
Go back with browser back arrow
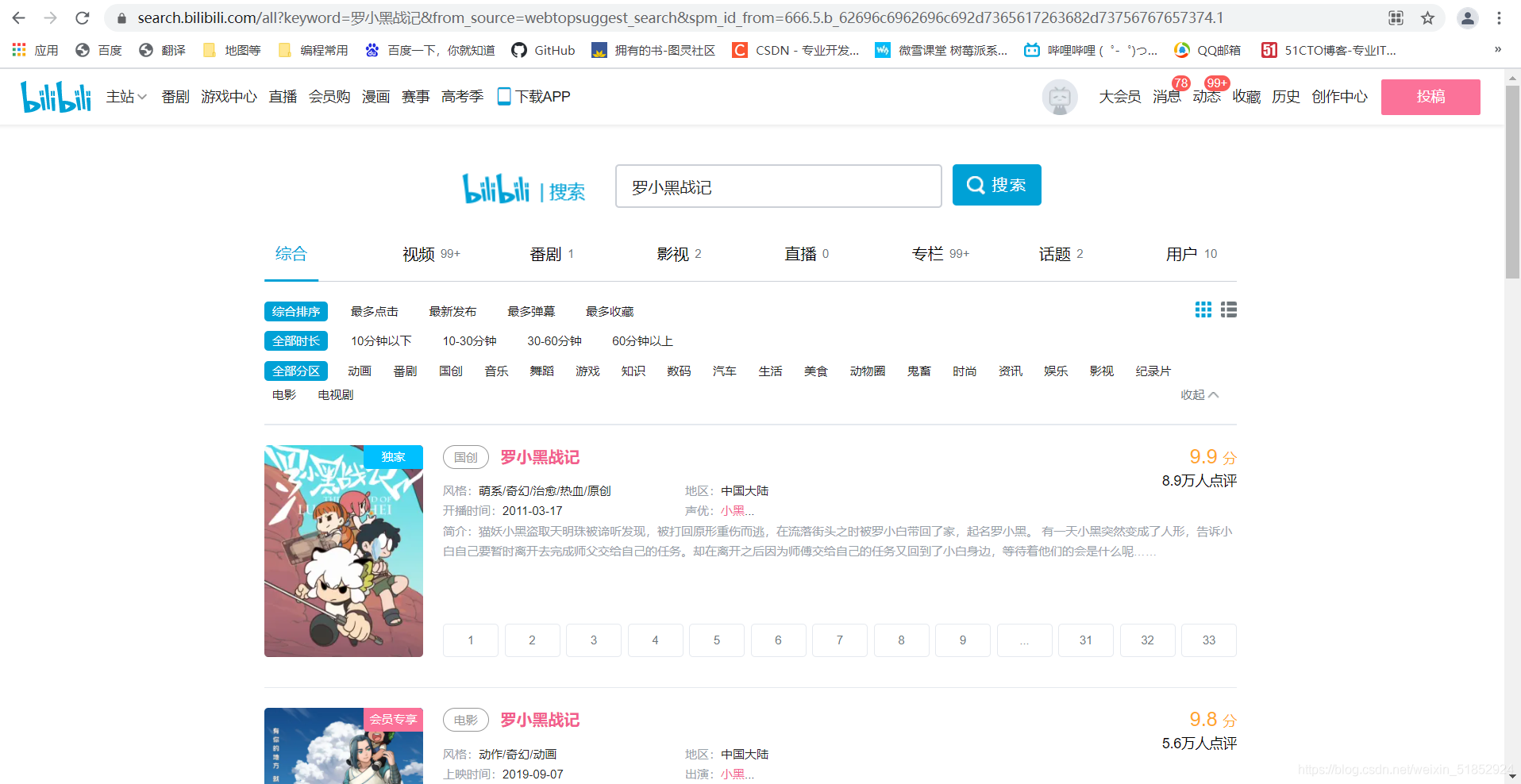[x=19, y=17]
